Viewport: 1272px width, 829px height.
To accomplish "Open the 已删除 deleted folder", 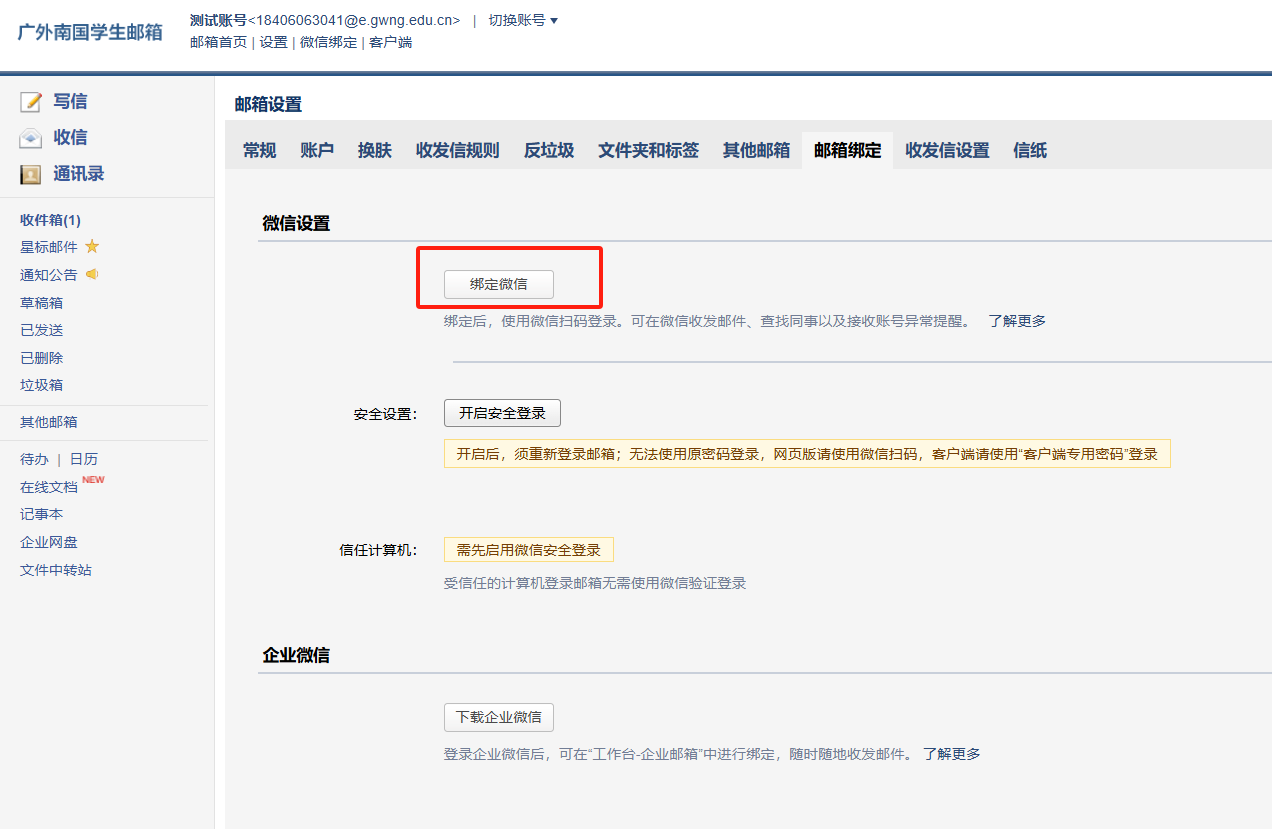I will click(x=42, y=358).
